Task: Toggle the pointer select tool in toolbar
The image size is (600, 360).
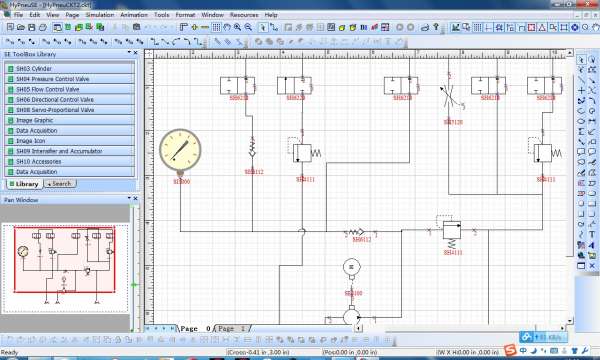Action: (263, 27)
